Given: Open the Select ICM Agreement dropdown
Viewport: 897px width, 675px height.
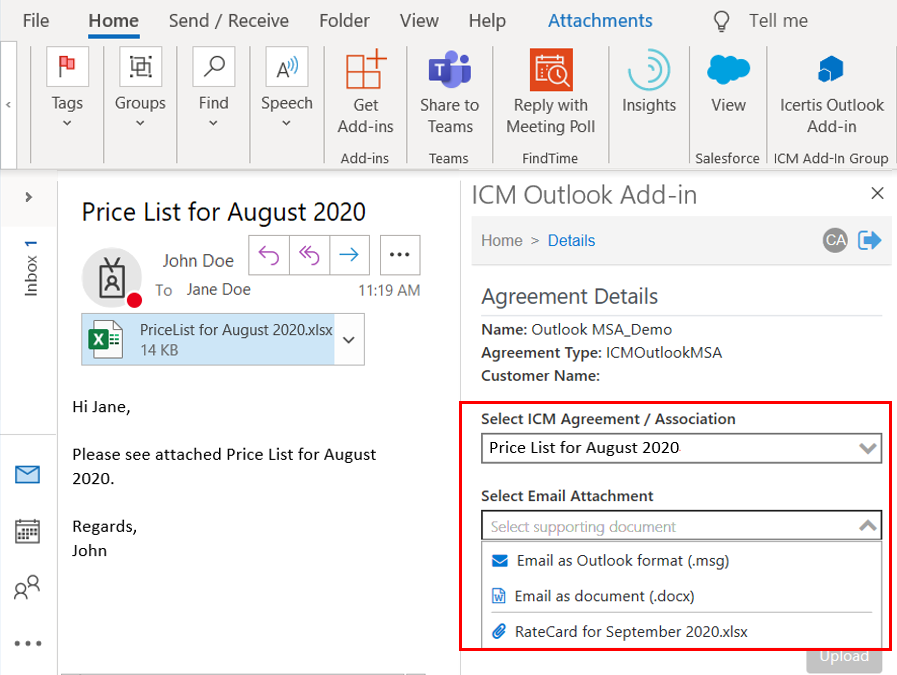Looking at the screenshot, I should 681,448.
